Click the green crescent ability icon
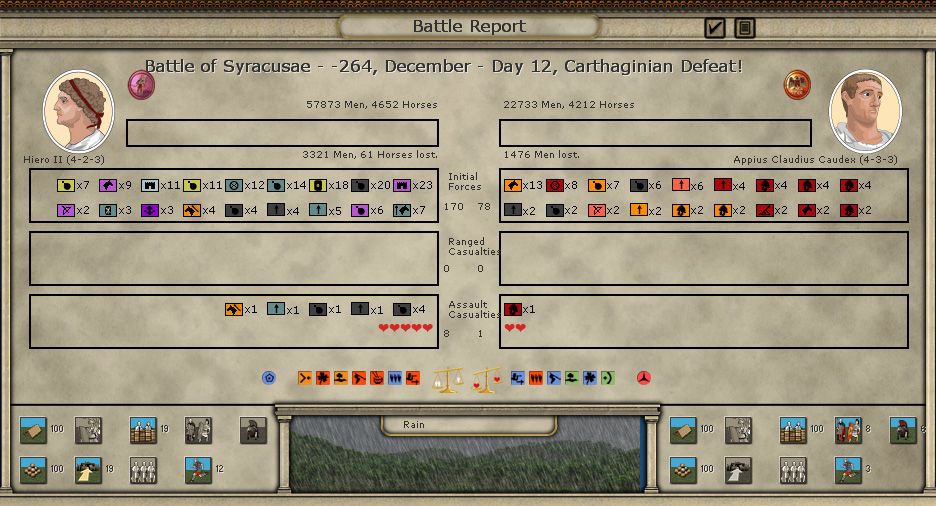 [607, 378]
